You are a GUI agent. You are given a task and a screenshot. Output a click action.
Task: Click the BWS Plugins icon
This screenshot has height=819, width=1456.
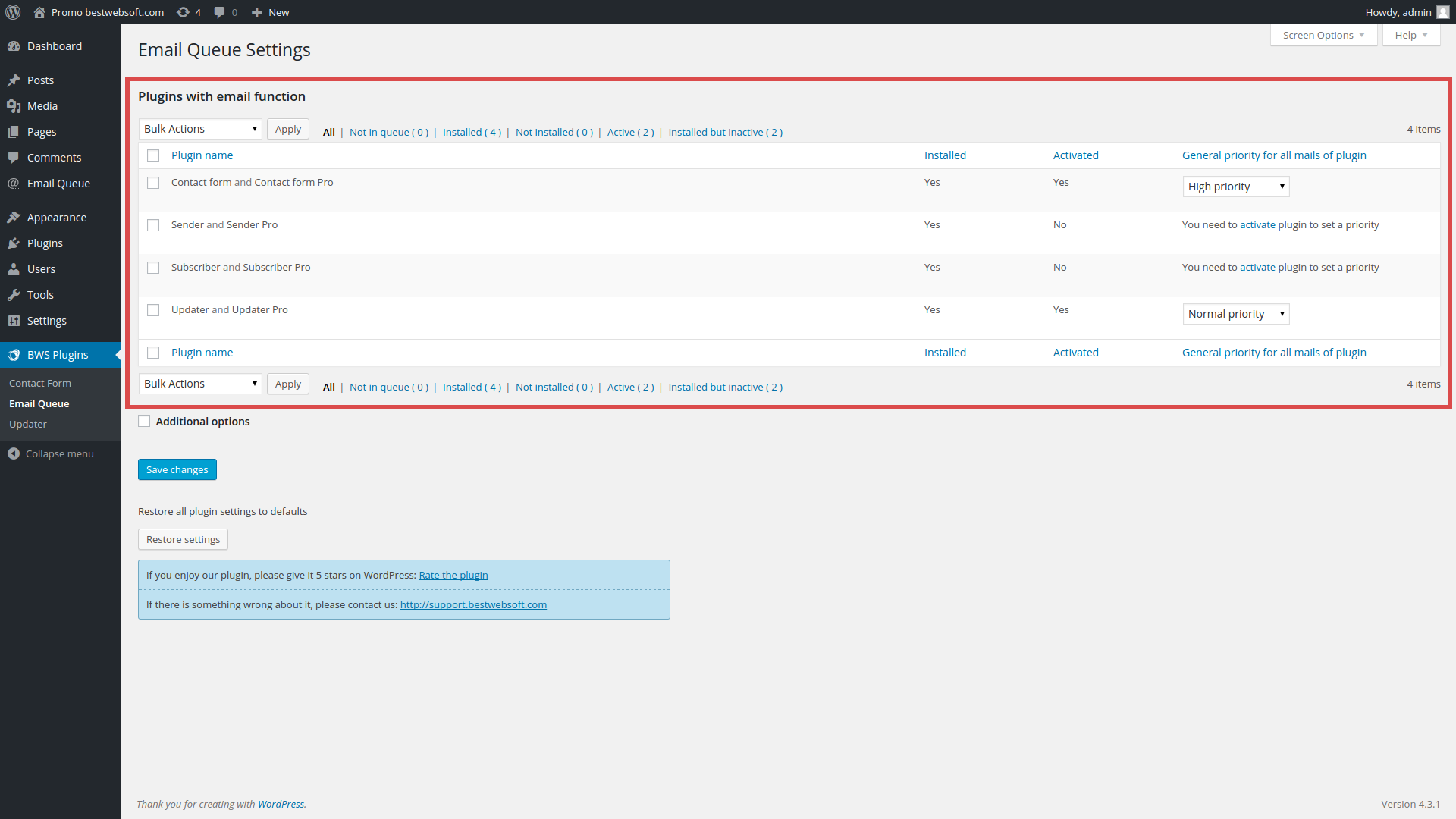(x=14, y=355)
